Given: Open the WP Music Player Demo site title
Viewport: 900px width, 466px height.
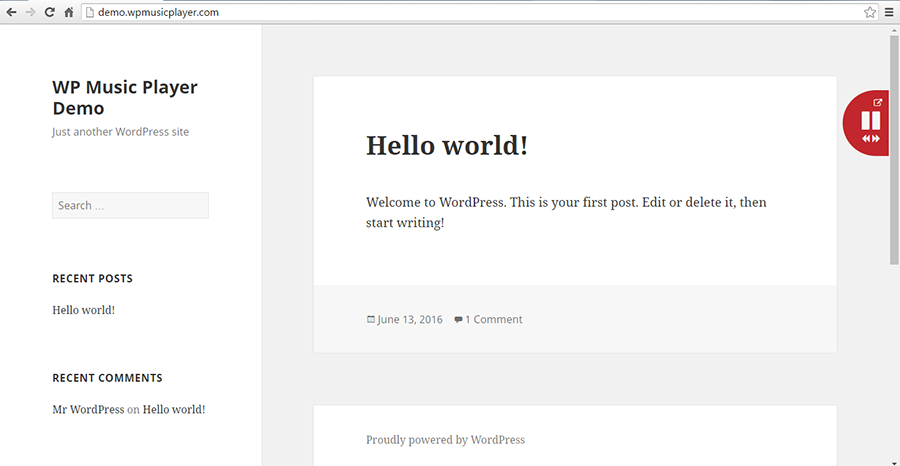Looking at the screenshot, I should click(125, 98).
